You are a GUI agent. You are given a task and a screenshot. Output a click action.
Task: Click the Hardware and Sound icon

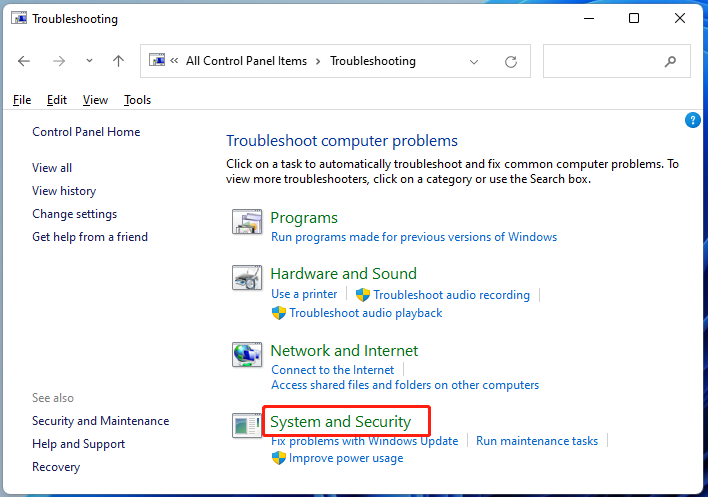247,278
